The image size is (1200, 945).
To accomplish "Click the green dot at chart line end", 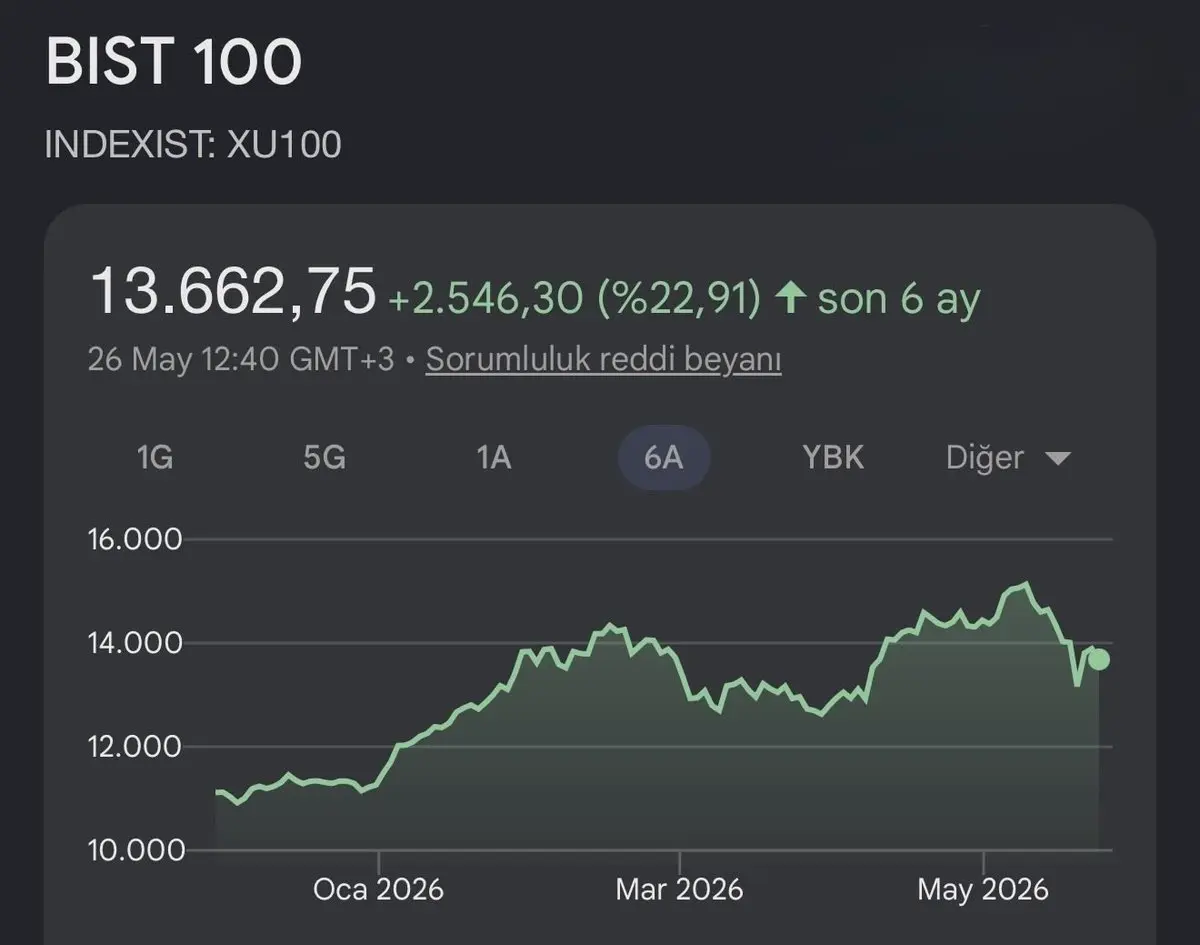I will click(1099, 659).
